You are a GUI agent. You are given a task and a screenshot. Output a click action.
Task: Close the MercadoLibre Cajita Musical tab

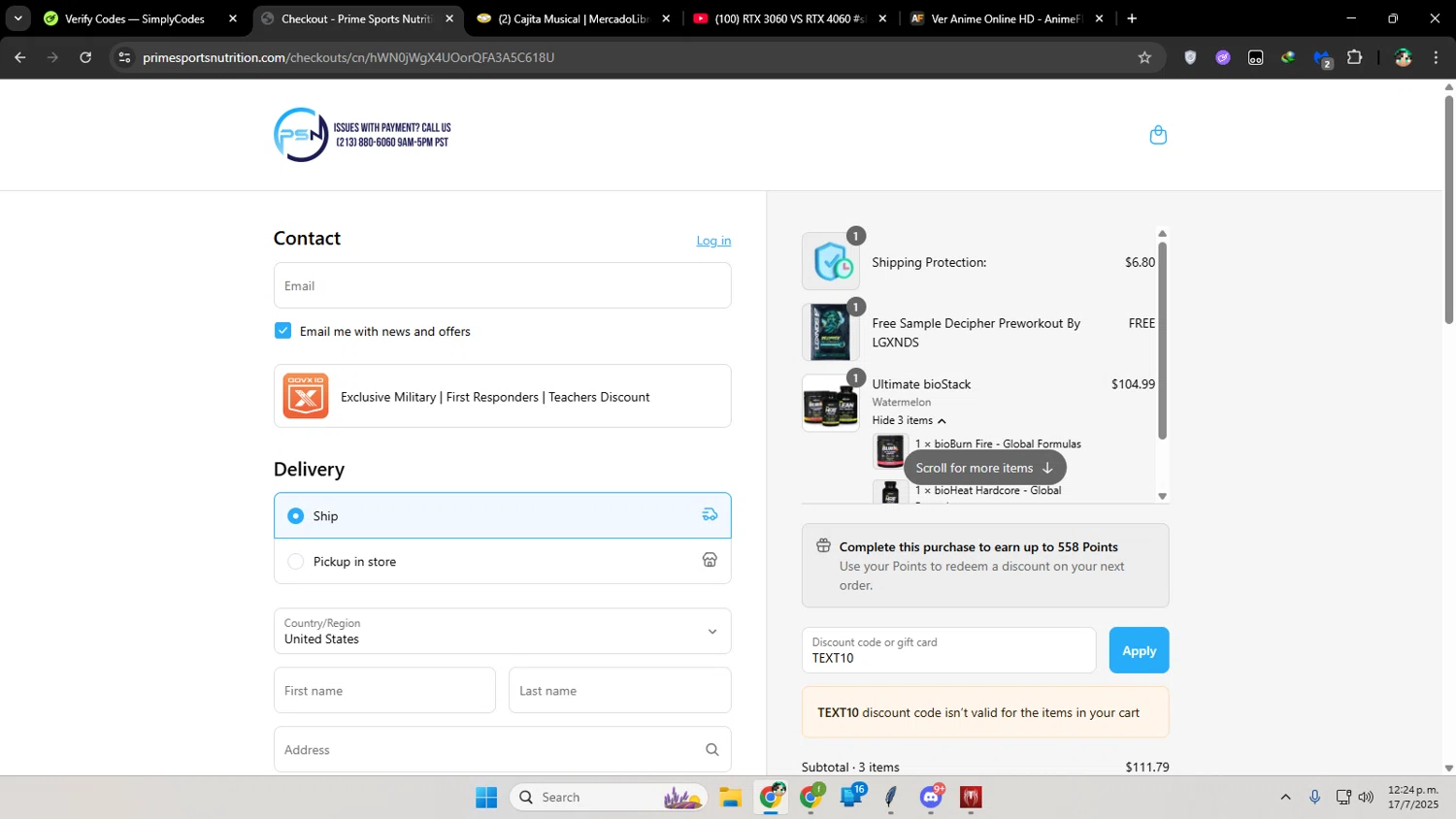pos(666,18)
